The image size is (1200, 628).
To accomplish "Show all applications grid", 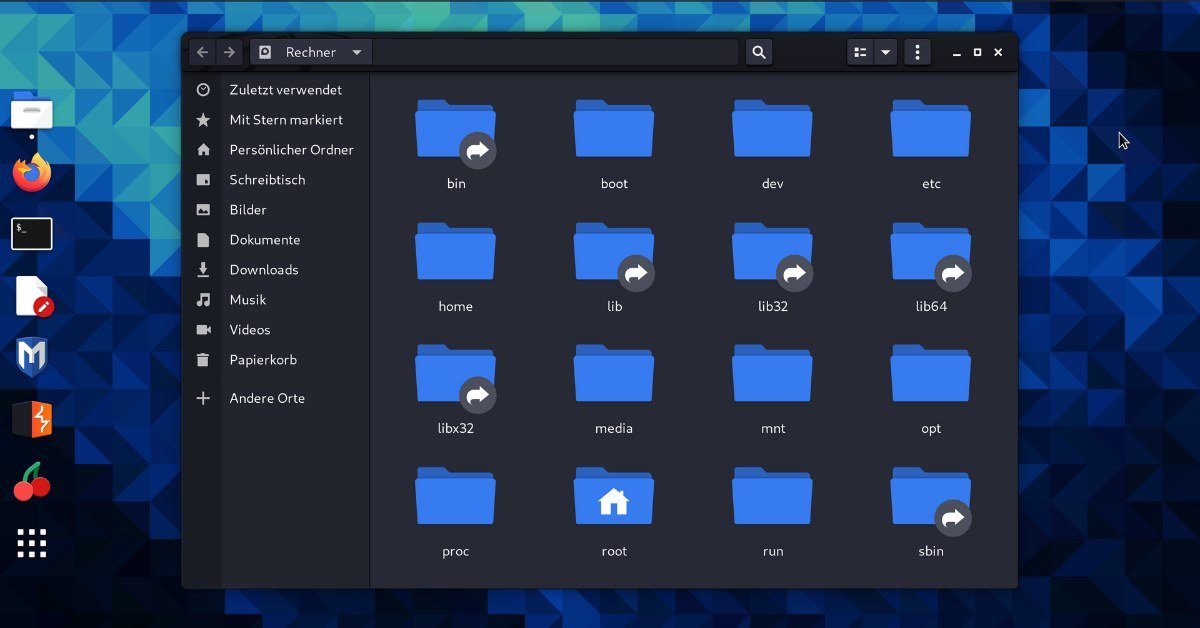I will click(32, 543).
